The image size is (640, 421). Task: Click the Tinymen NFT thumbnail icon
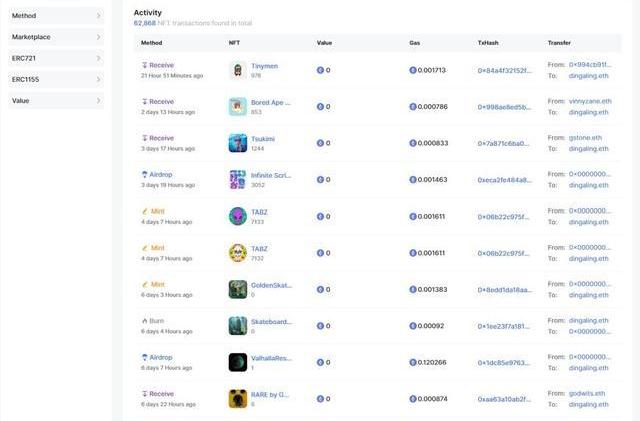coord(237,70)
